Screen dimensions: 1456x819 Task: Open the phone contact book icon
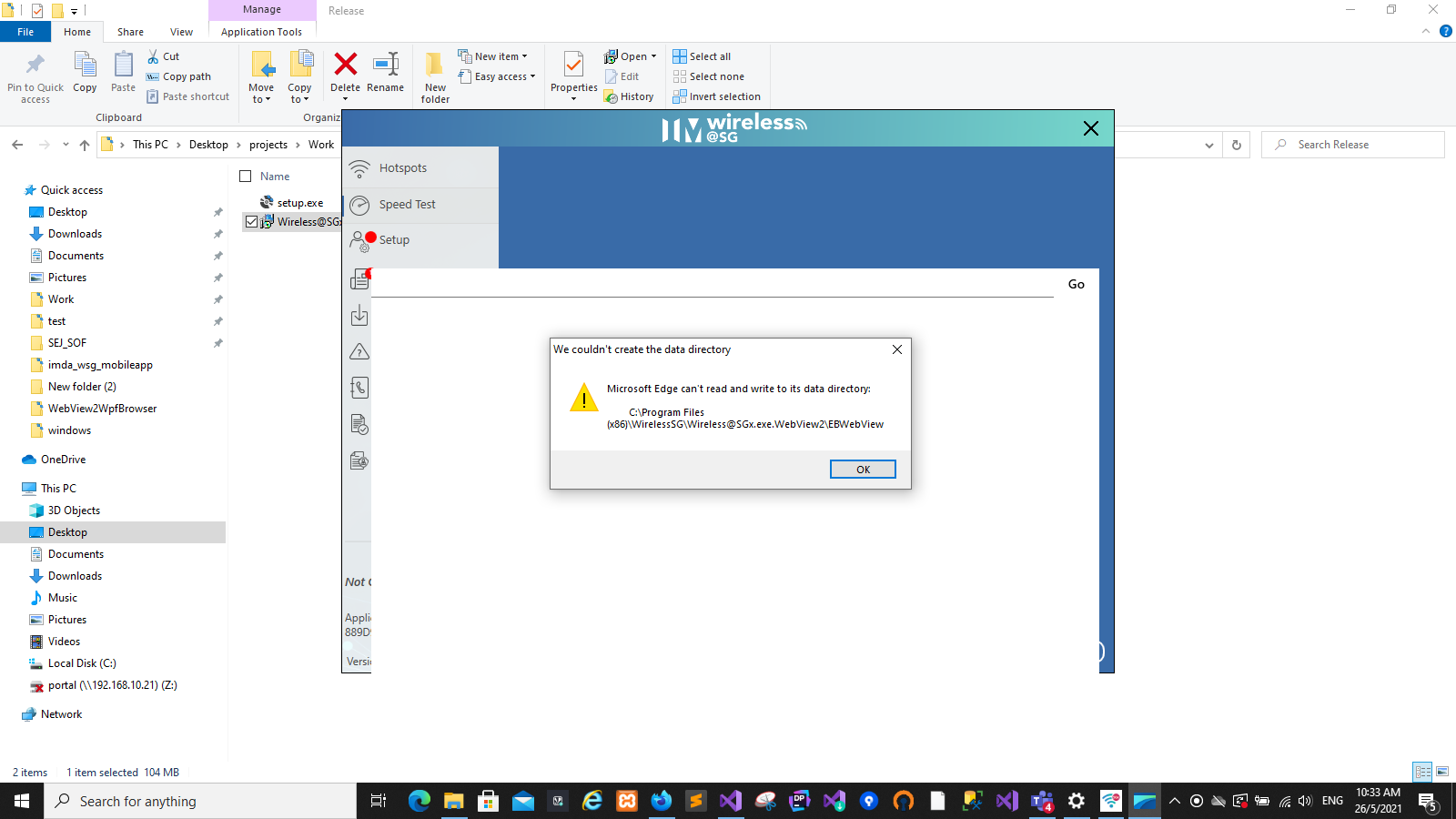coord(359,388)
